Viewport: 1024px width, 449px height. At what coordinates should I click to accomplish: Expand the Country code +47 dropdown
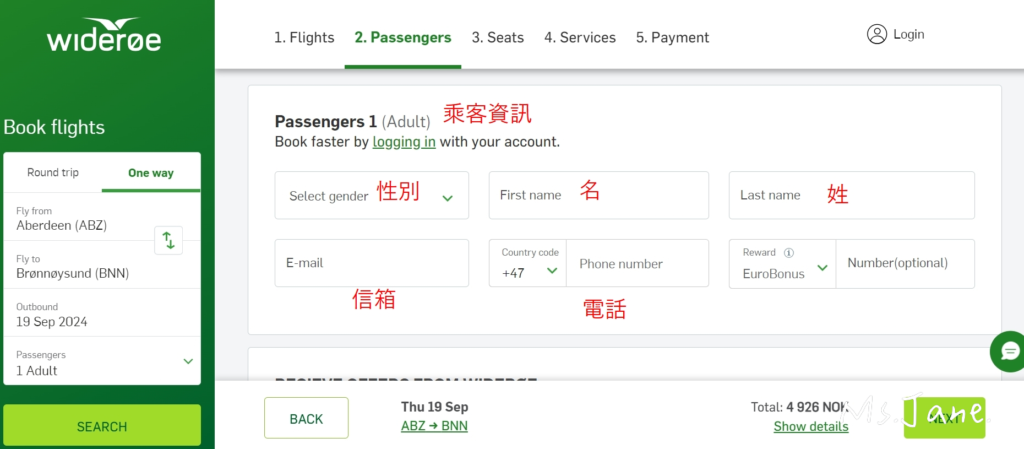528,264
